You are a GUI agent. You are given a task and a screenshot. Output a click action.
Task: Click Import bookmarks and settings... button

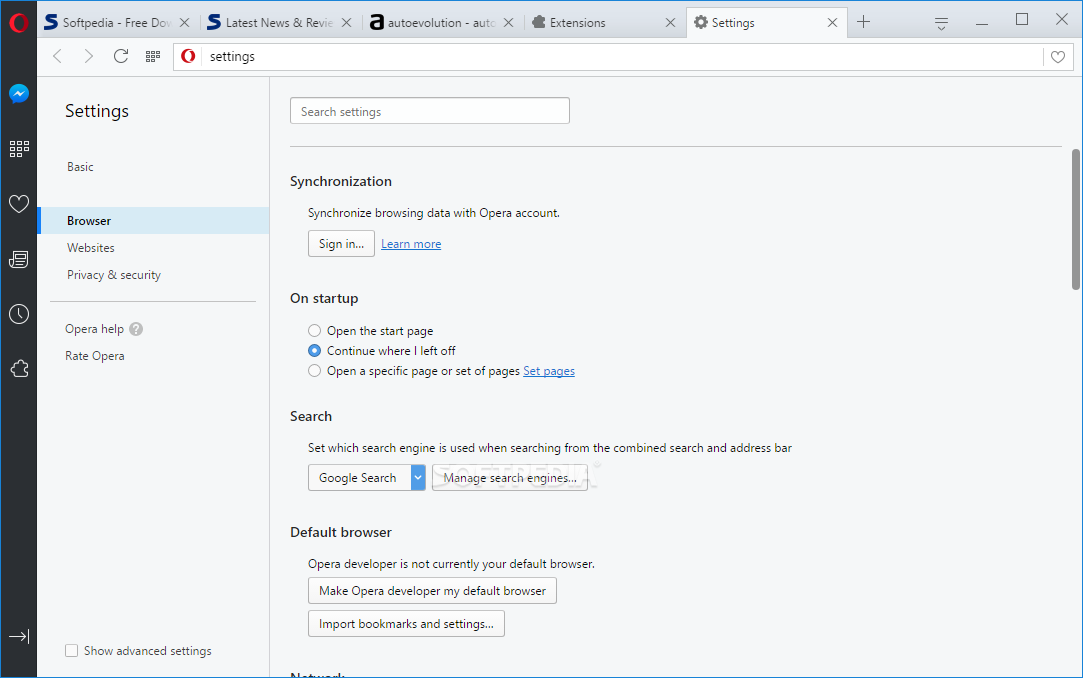pos(406,624)
